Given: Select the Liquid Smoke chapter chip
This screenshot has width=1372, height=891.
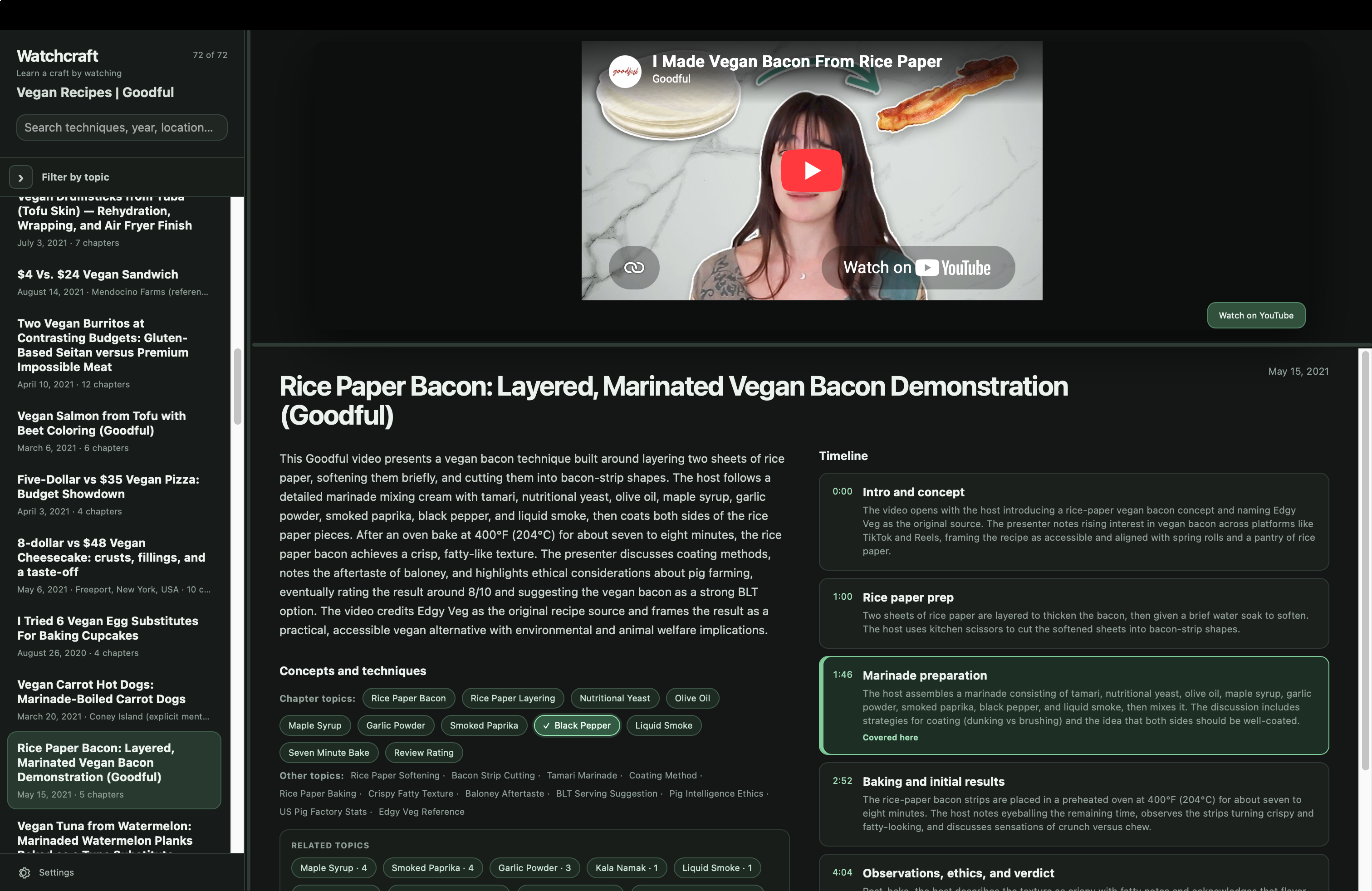Looking at the screenshot, I should (x=663, y=725).
